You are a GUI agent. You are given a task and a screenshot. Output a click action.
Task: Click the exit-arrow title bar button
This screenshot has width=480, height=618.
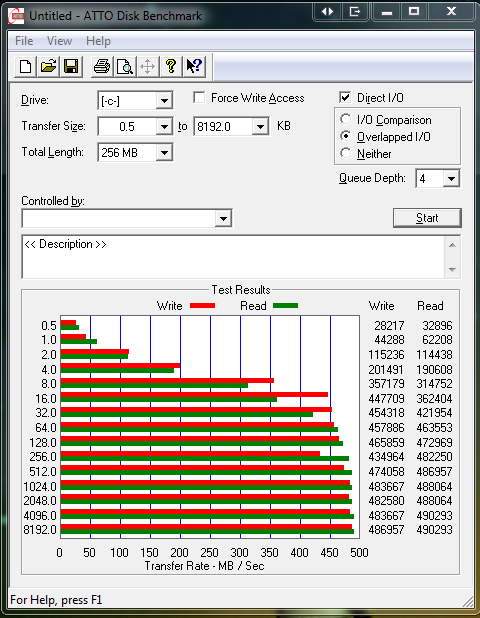pos(355,11)
